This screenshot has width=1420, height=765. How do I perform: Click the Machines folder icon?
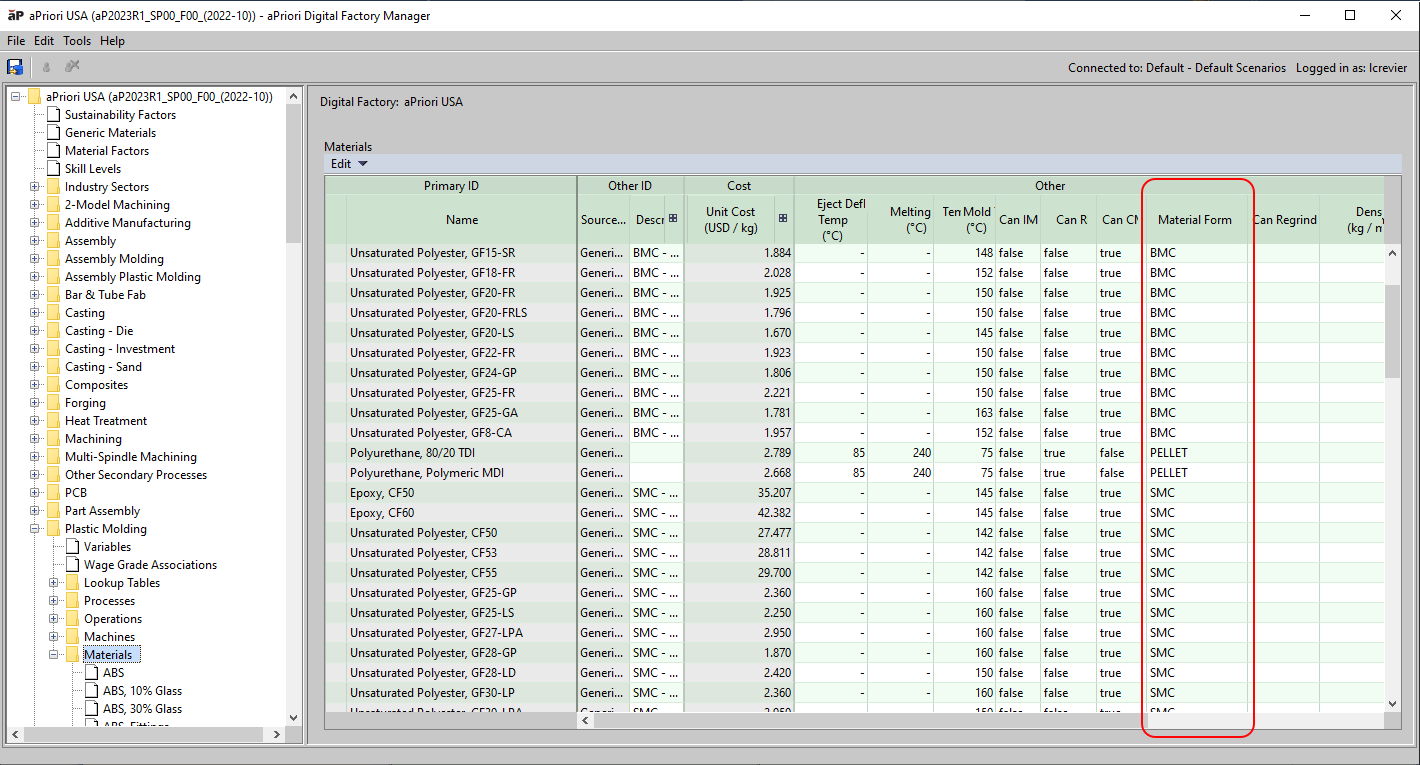[73, 637]
